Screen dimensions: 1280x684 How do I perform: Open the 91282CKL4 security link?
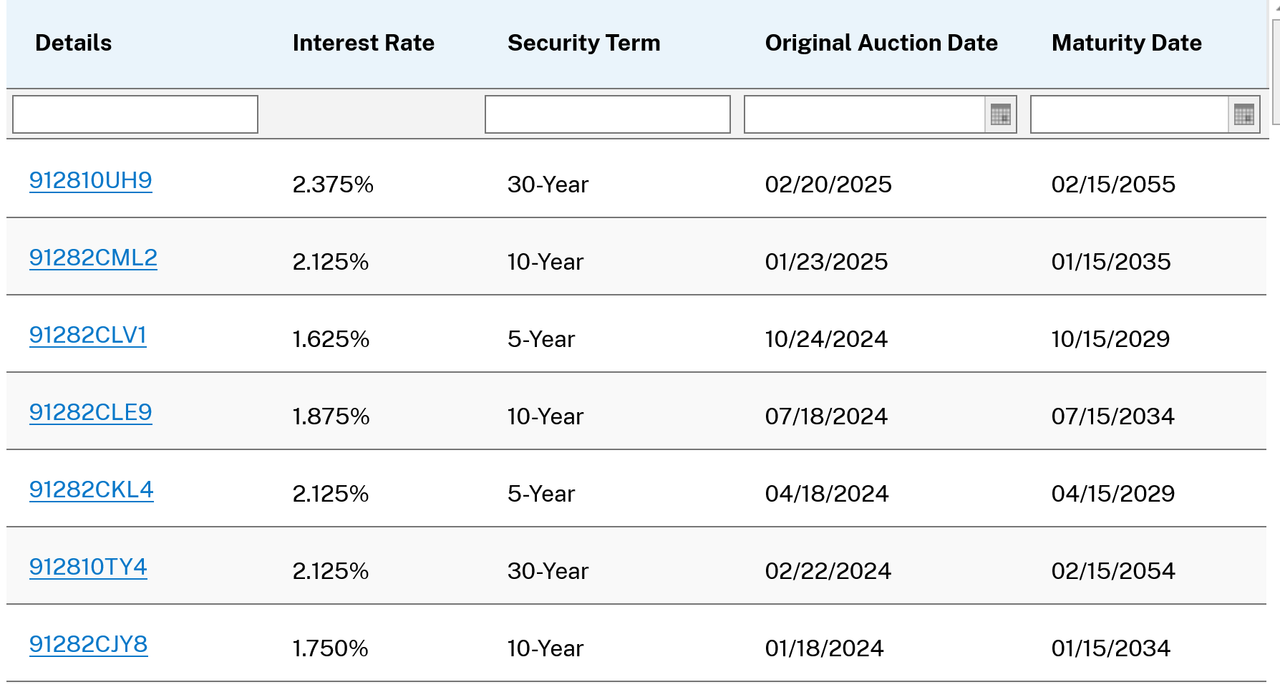click(91, 490)
